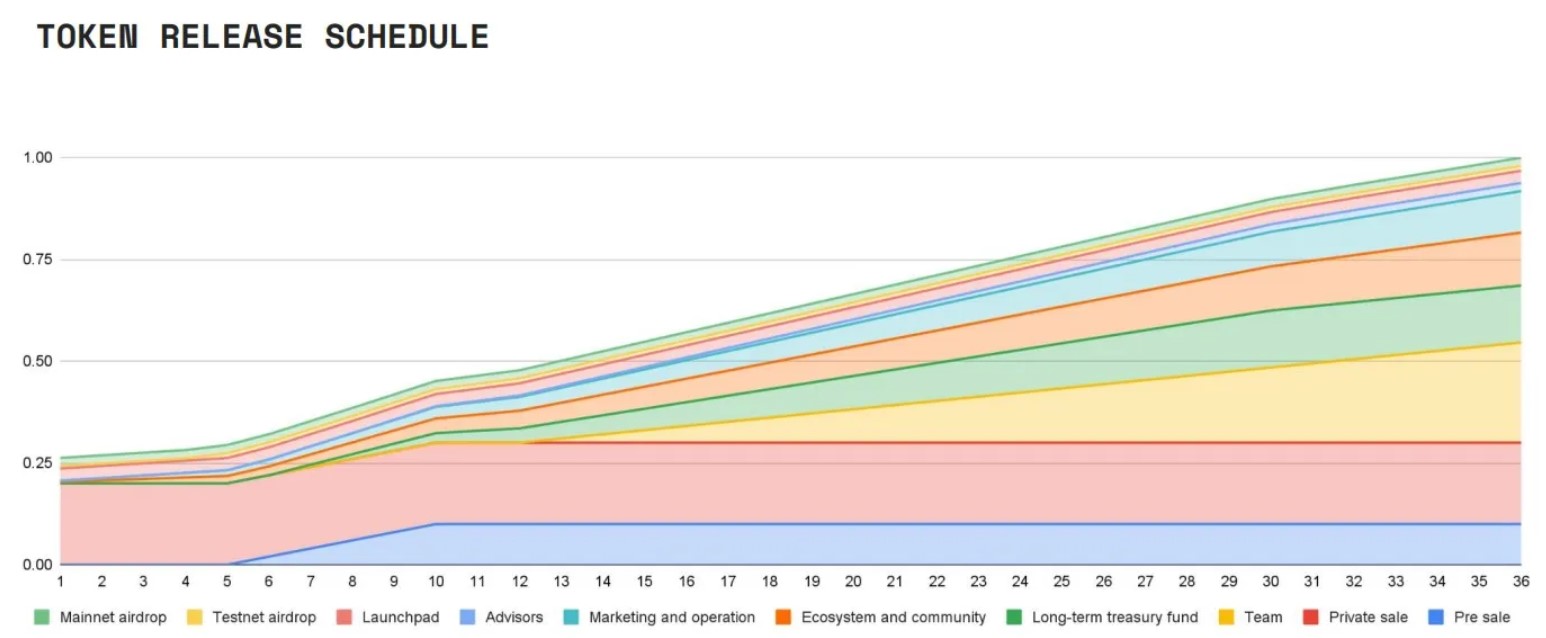The width and height of the screenshot is (1546, 638).
Task: Select the Team legend label
Action: pos(1263,617)
